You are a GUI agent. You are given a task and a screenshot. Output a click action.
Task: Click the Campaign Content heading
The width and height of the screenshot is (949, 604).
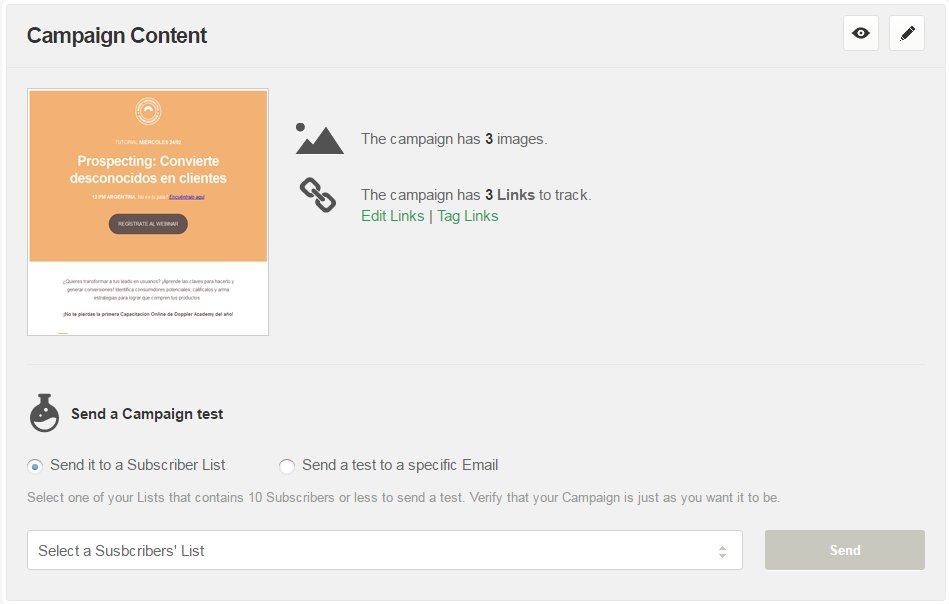click(117, 35)
